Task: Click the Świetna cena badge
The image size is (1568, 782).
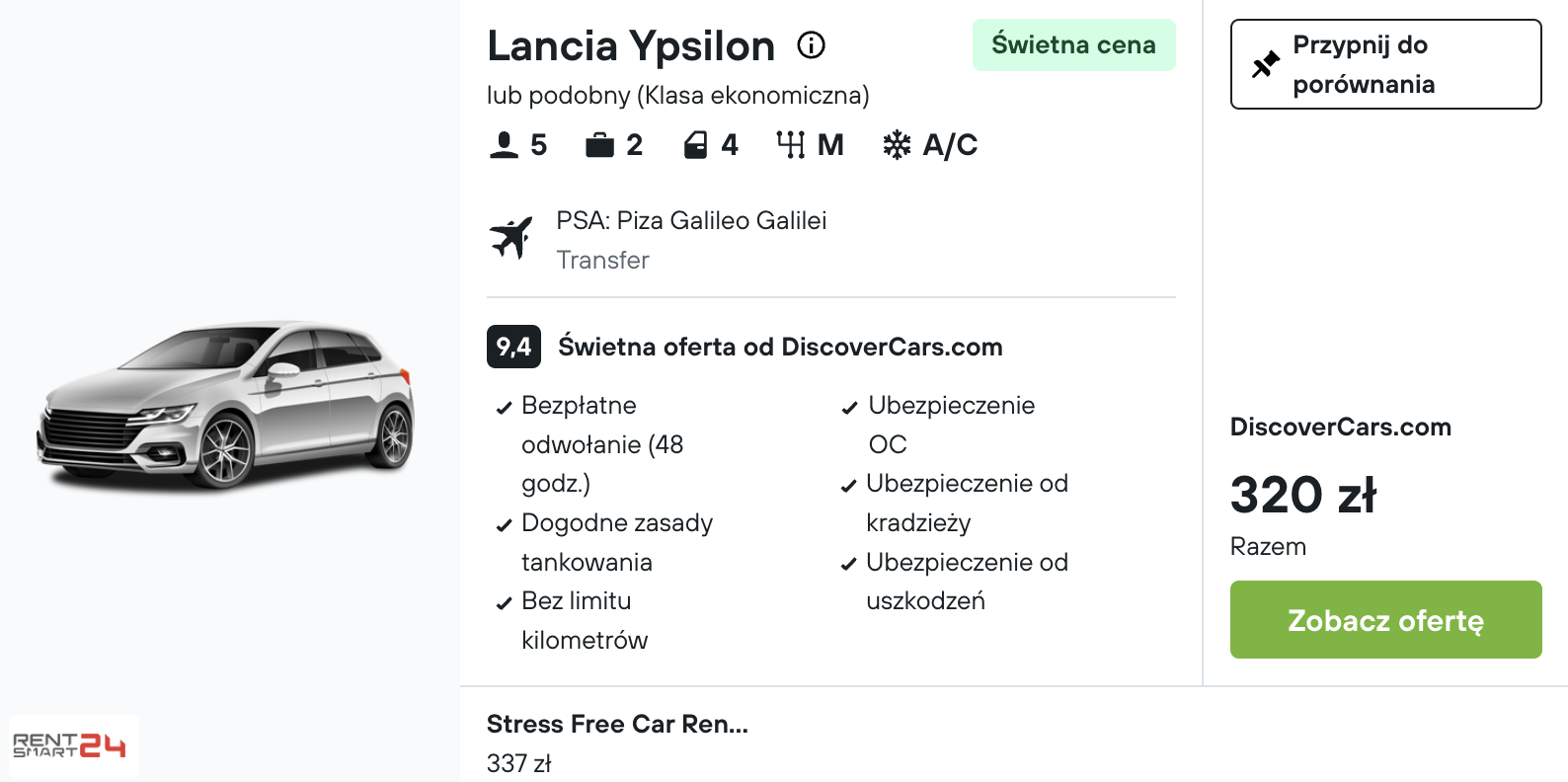Action: (1073, 45)
